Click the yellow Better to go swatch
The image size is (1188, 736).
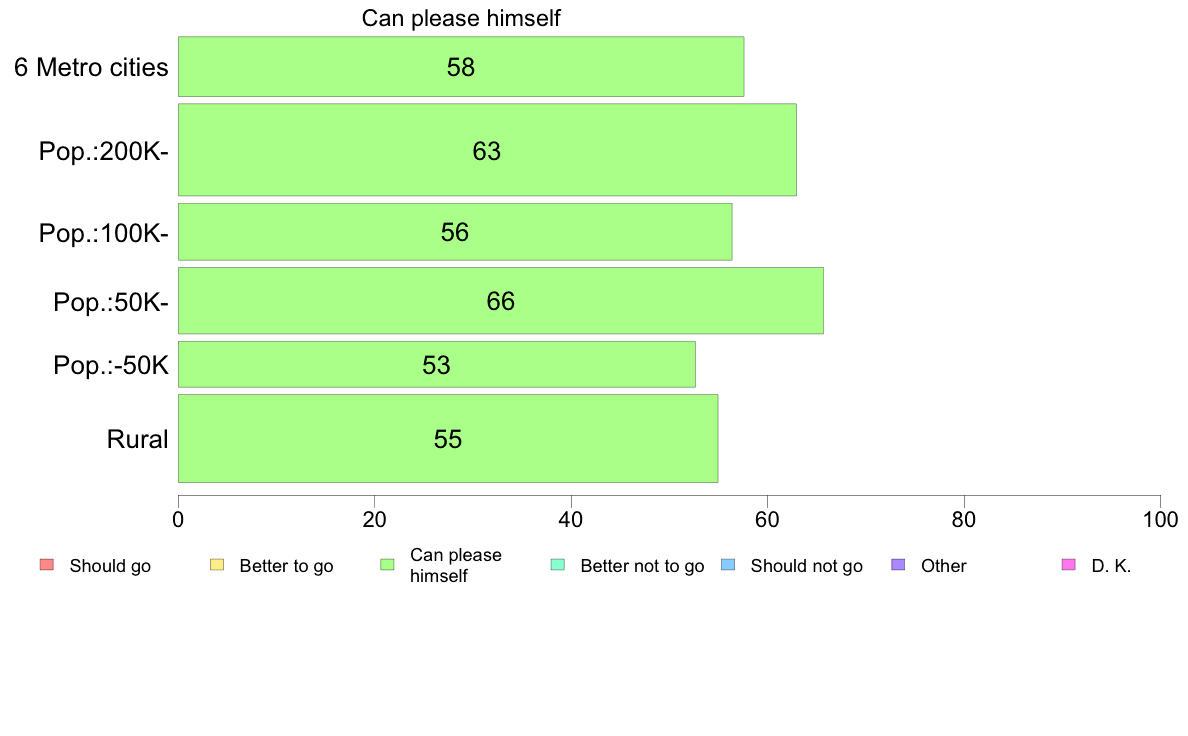coord(217,565)
